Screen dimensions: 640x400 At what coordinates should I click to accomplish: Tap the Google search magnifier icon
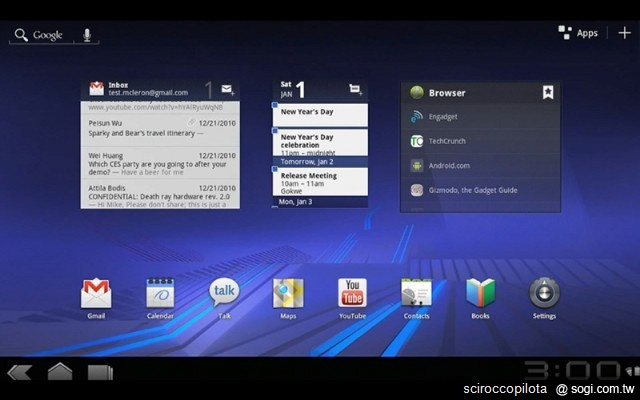(x=21, y=35)
